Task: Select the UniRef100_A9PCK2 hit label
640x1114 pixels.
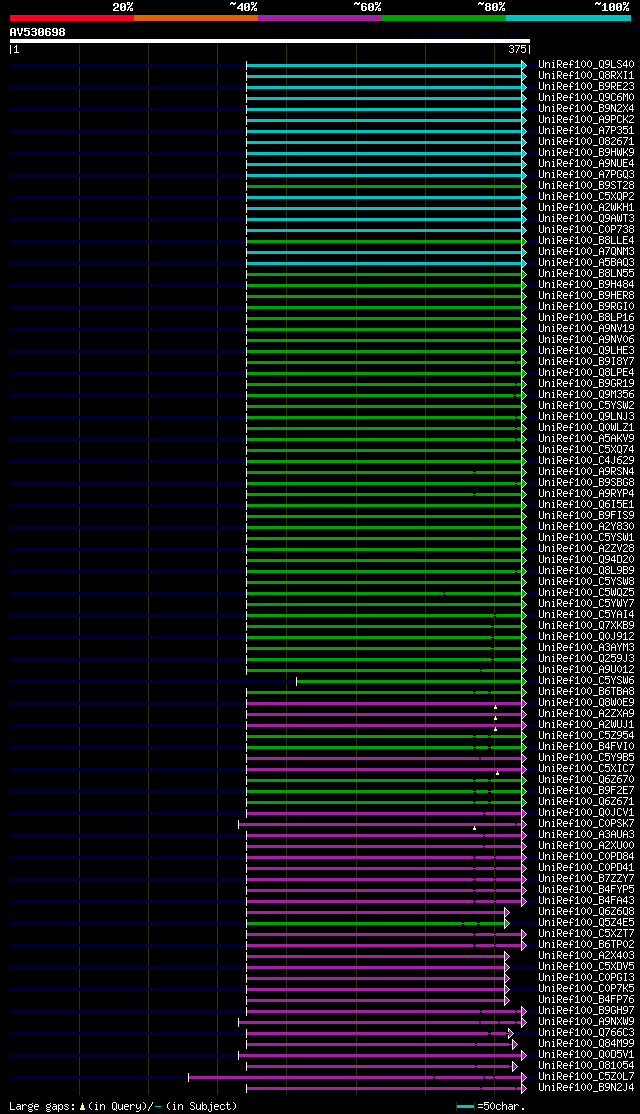Action: [x=586, y=119]
